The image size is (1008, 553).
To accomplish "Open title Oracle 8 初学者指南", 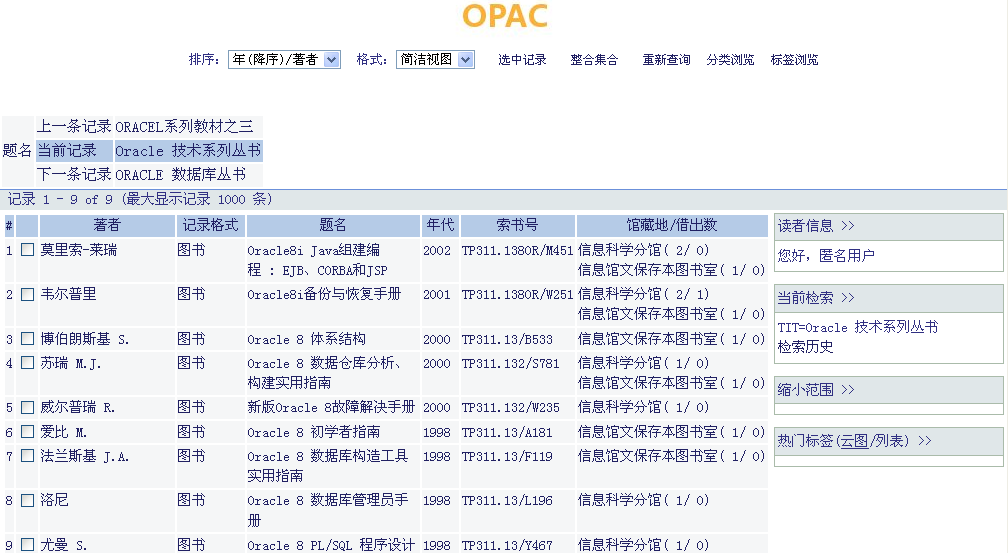I will pos(314,432).
